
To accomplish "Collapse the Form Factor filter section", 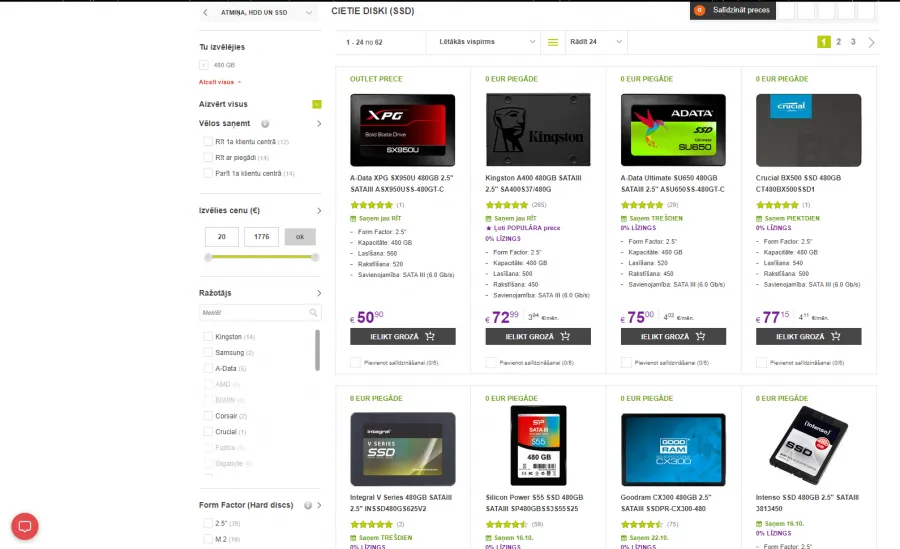I will (x=319, y=505).
